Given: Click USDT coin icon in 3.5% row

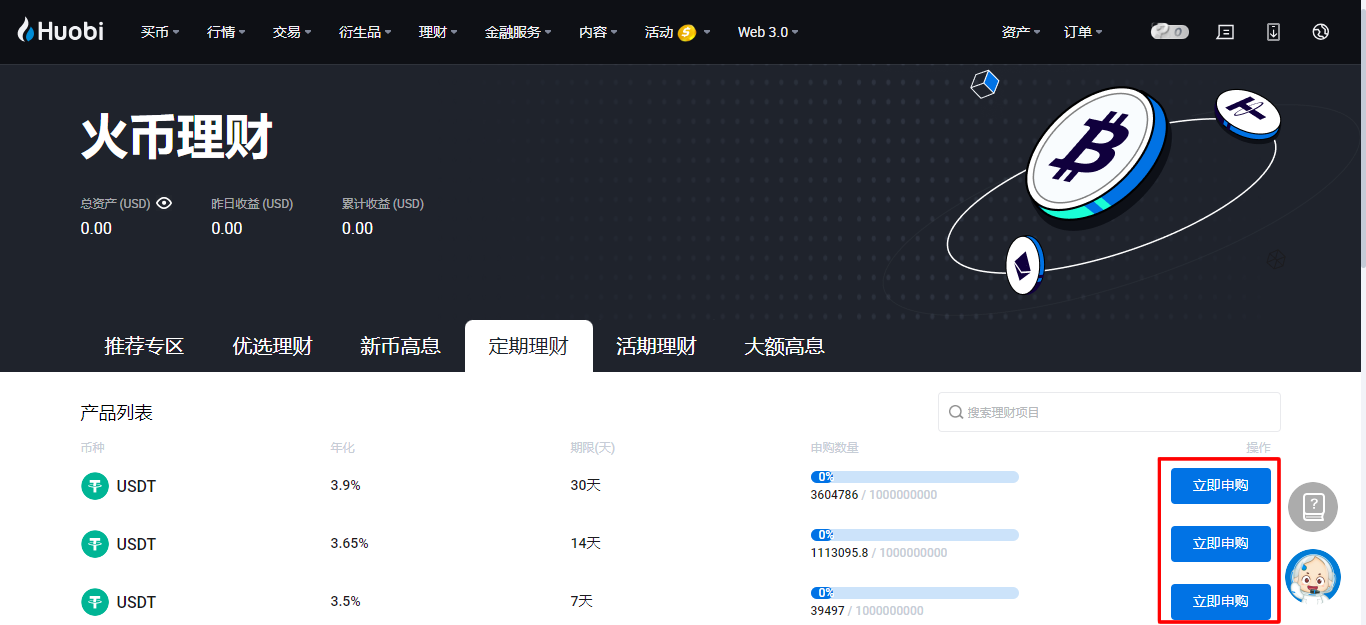Looking at the screenshot, I should (95, 602).
